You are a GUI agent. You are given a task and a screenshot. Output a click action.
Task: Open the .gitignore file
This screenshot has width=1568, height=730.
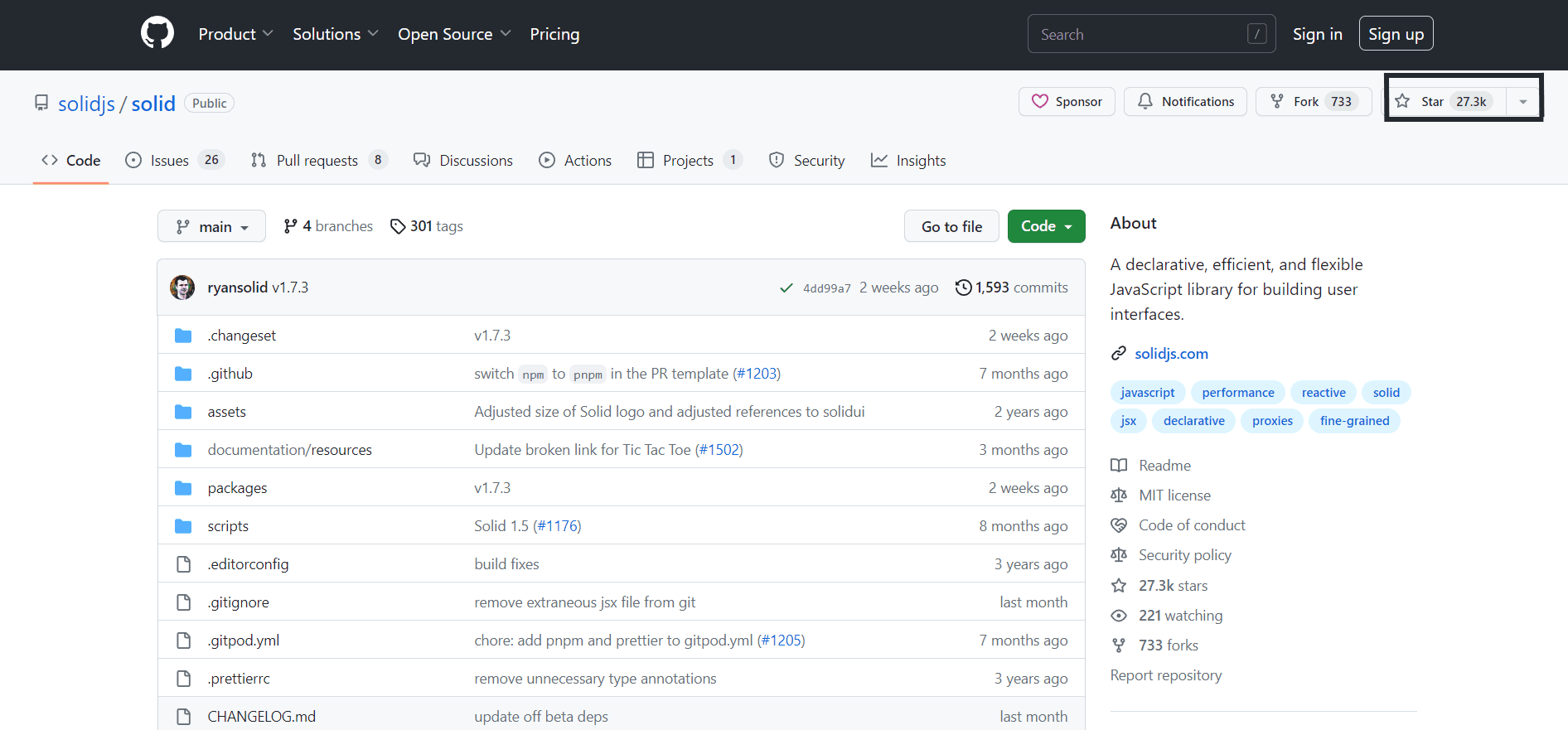[x=238, y=602]
